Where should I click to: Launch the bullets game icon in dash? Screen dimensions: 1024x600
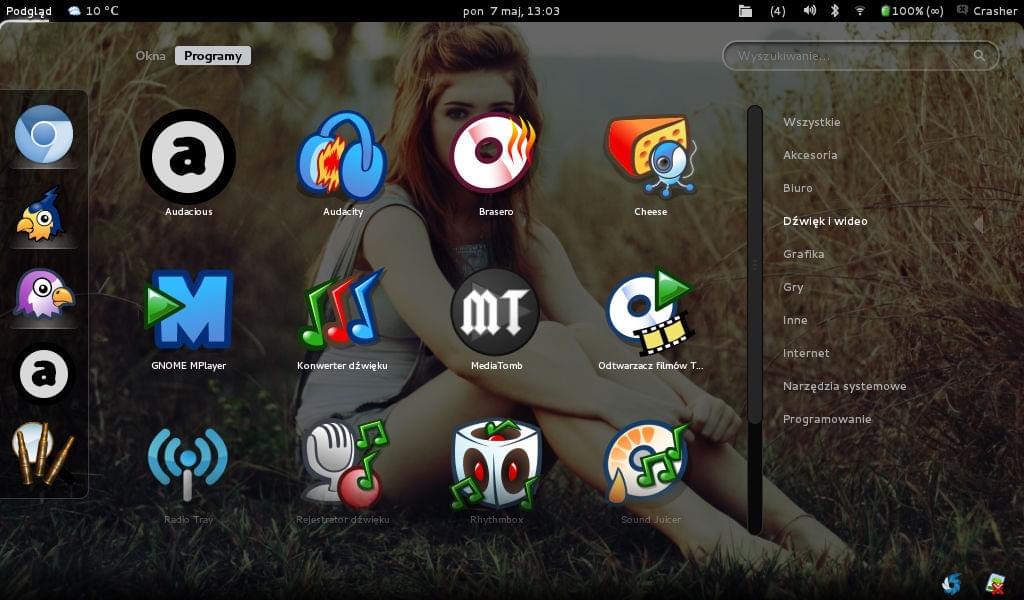[43, 454]
